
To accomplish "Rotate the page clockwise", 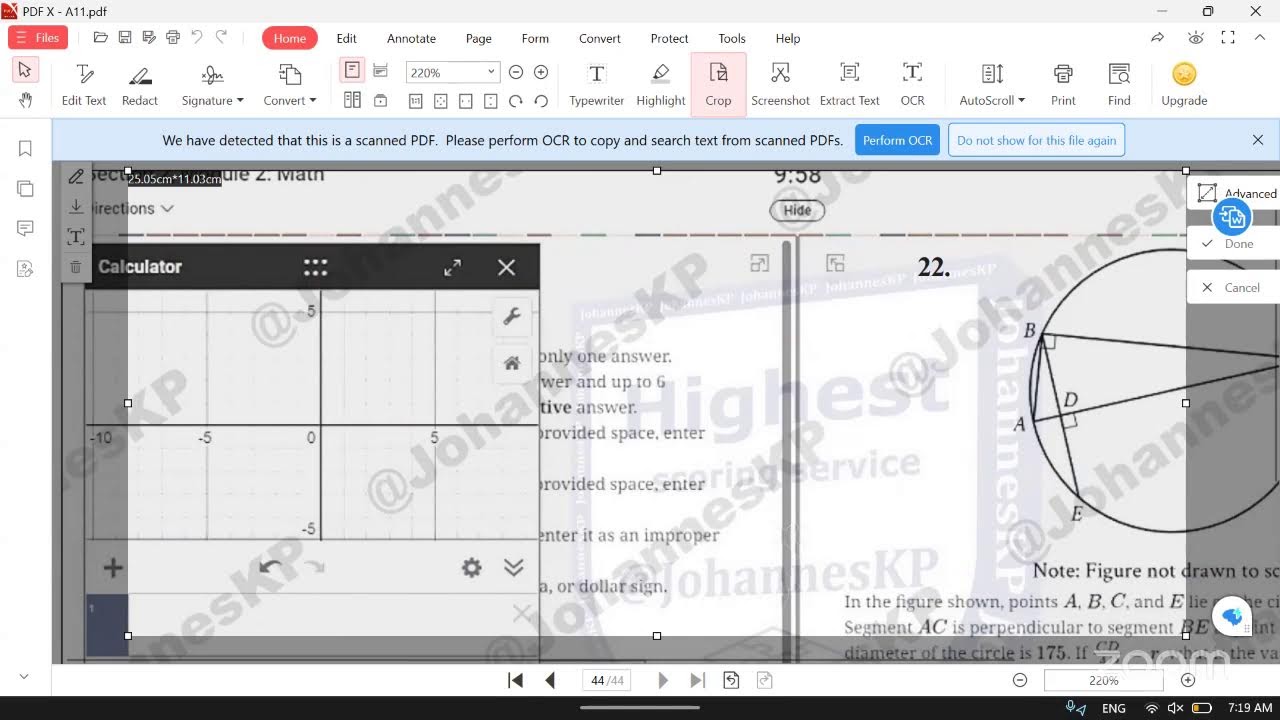I will 516,101.
